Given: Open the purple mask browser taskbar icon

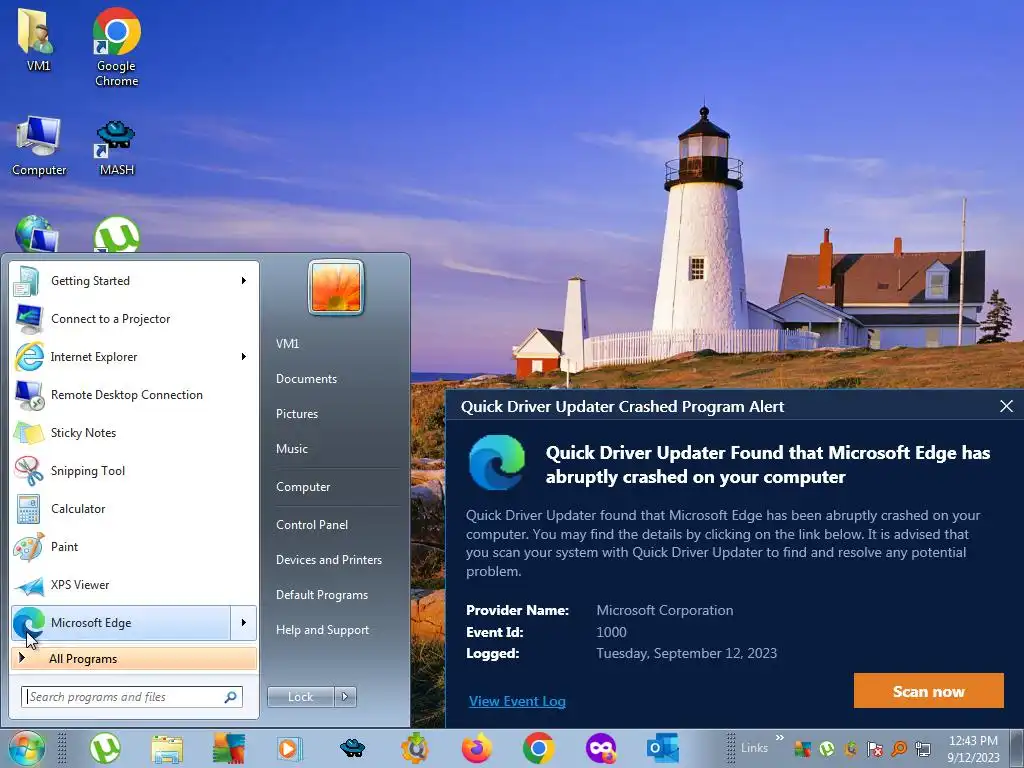Looking at the screenshot, I should point(600,748).
